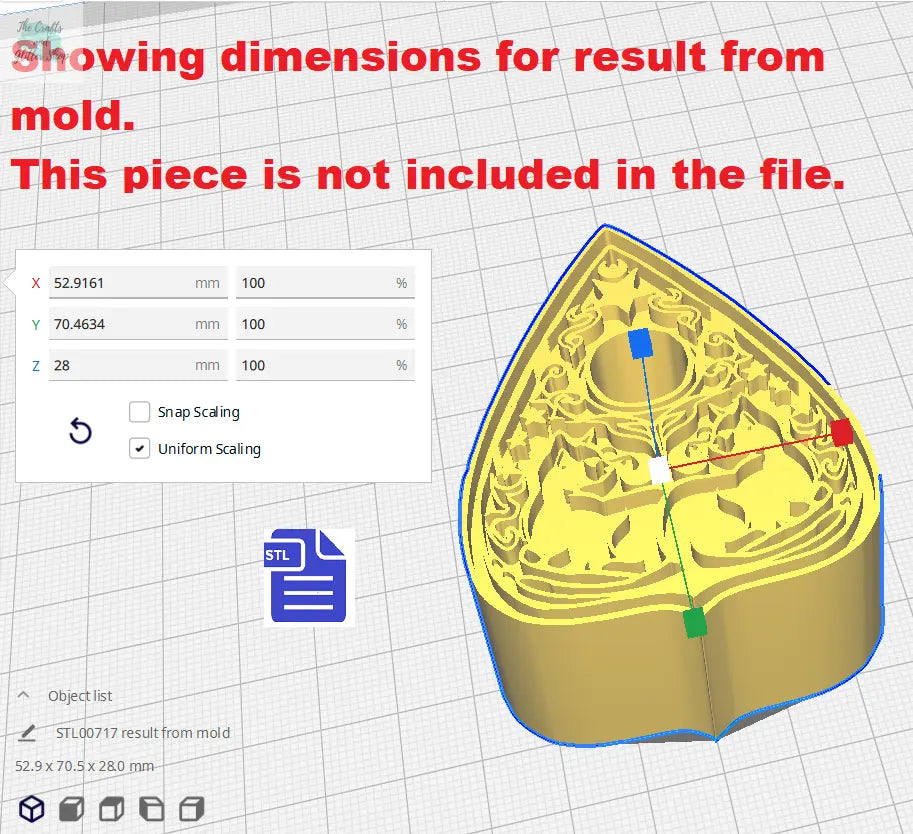Select the top view cube icon
The image size is (913, 834).
pyautogui.click(x=111, y=808)
